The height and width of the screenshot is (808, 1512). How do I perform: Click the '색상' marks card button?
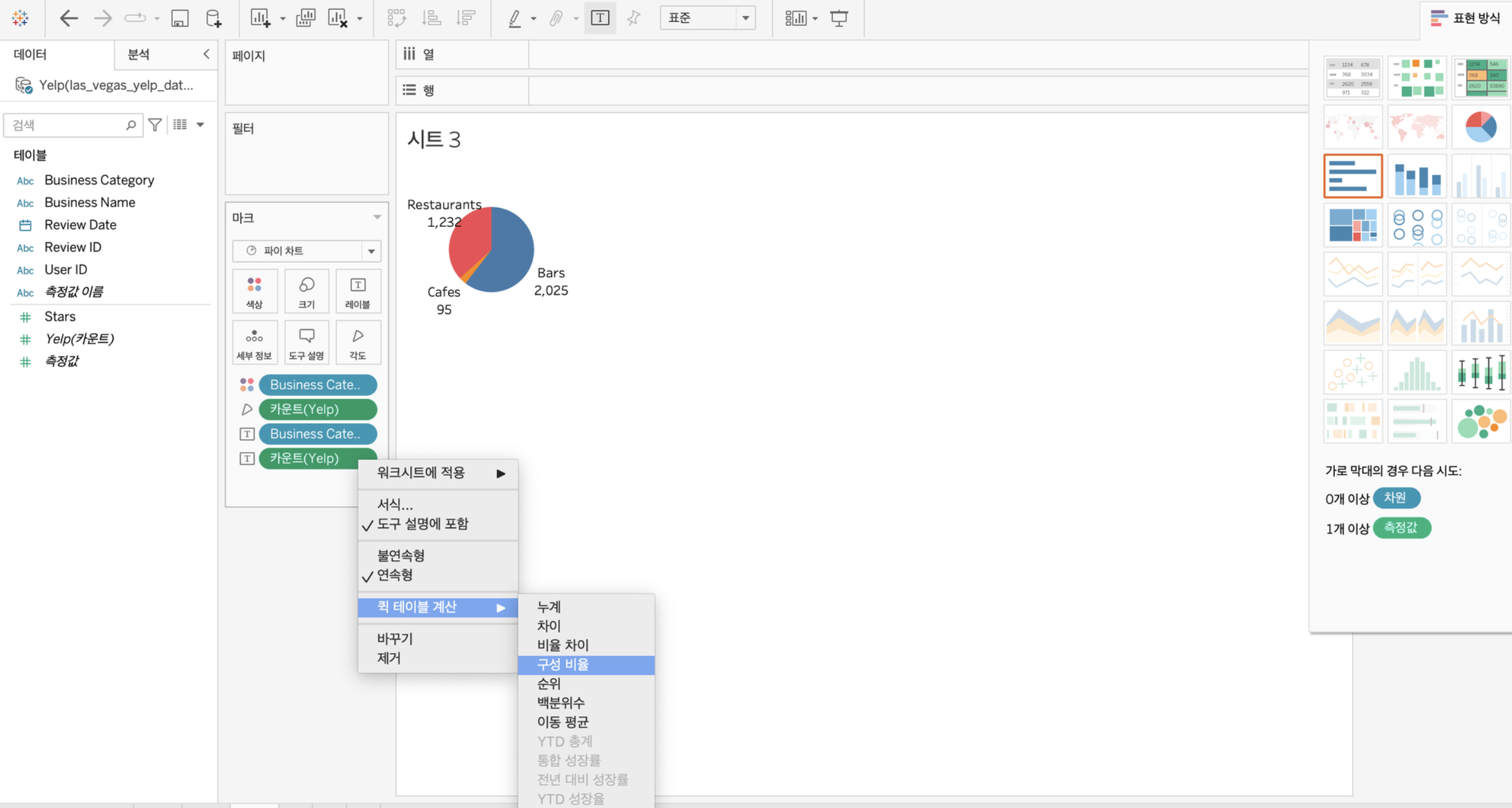pos(254,291)
